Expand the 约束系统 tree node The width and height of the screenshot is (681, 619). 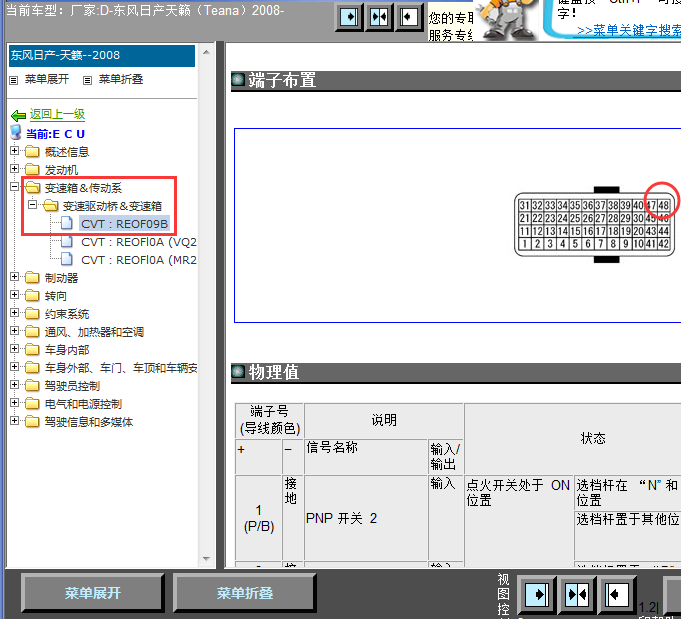point(14,313)
